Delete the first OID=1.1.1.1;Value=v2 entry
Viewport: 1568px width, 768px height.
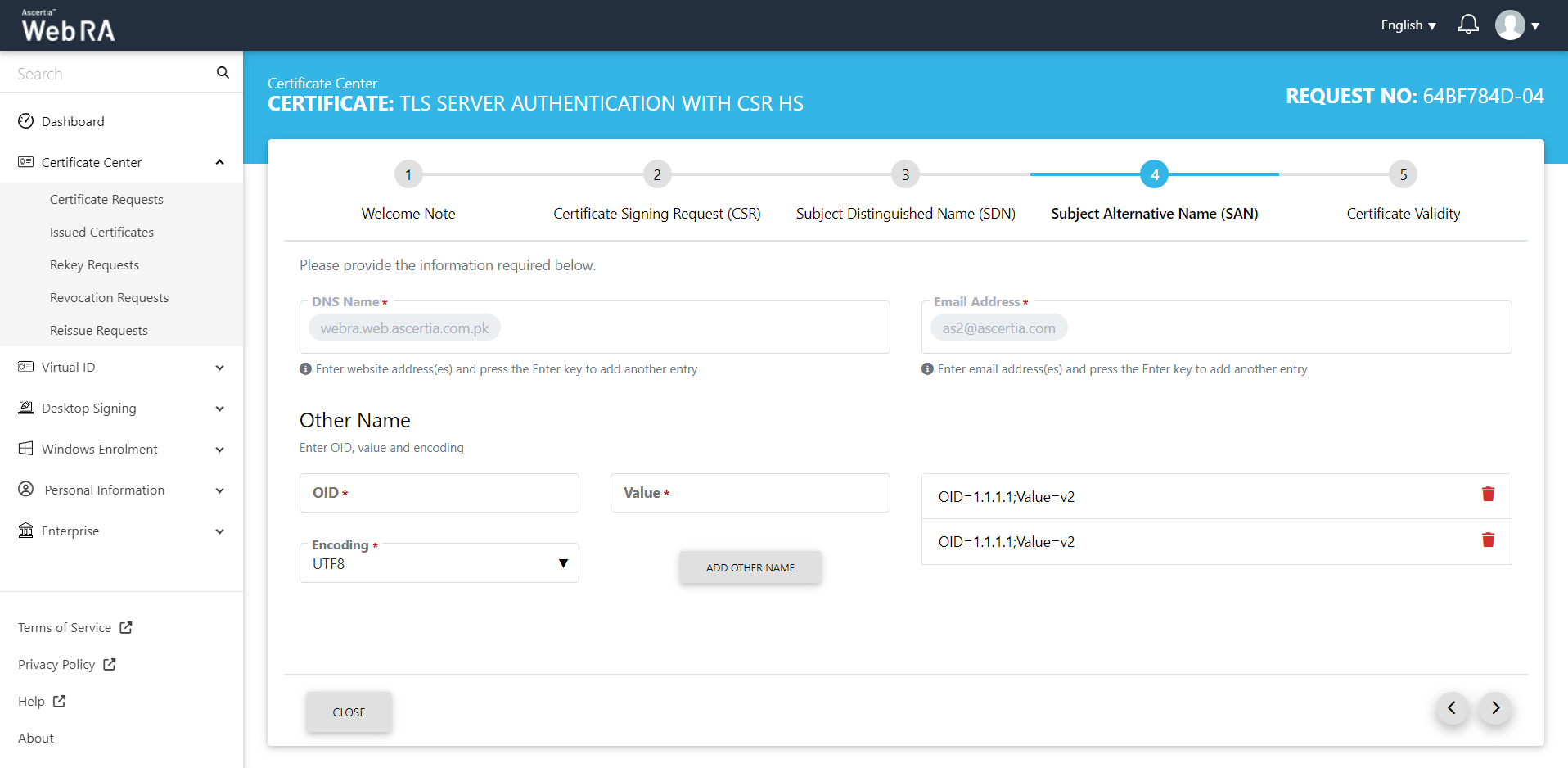coord(1488,494)
